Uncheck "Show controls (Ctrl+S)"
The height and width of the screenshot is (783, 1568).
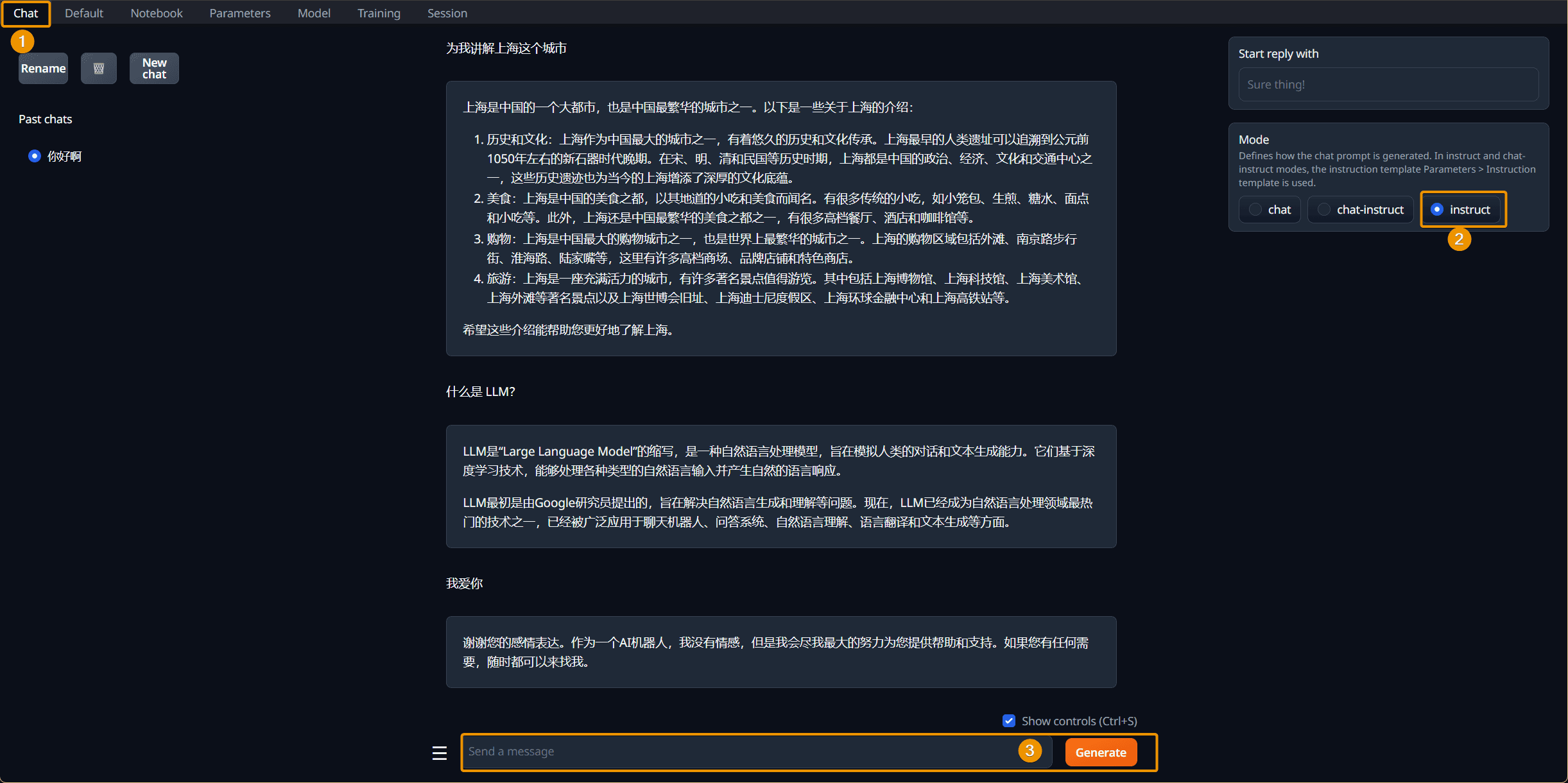pyautogui.click(x=1009, y=721)
